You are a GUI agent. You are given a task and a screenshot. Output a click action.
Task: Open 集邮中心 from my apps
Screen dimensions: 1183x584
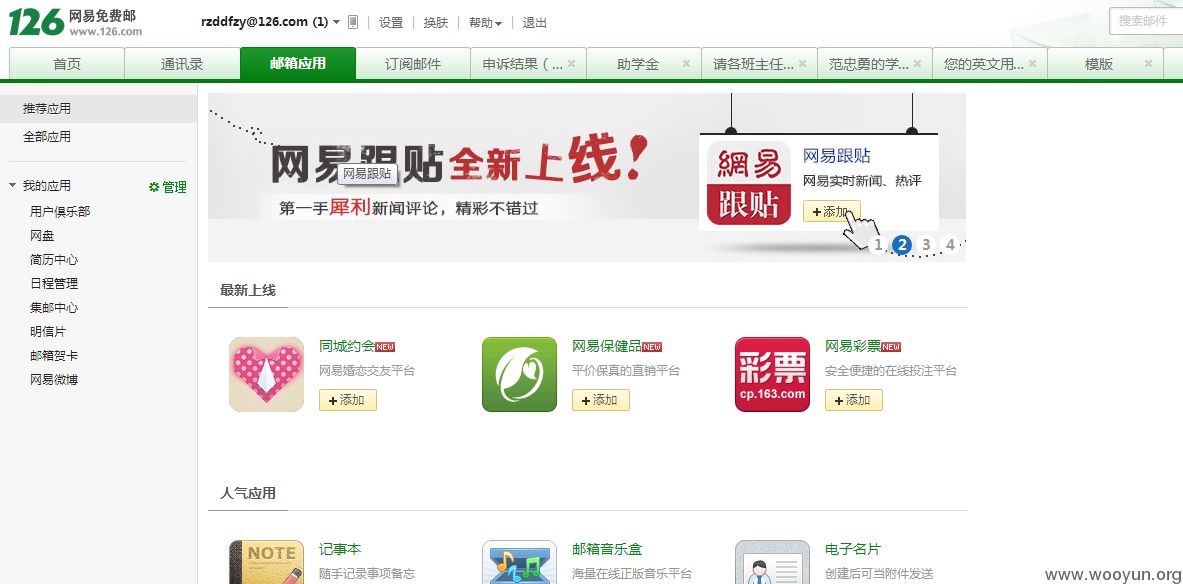pyautogui.click(x=54, y=308)
